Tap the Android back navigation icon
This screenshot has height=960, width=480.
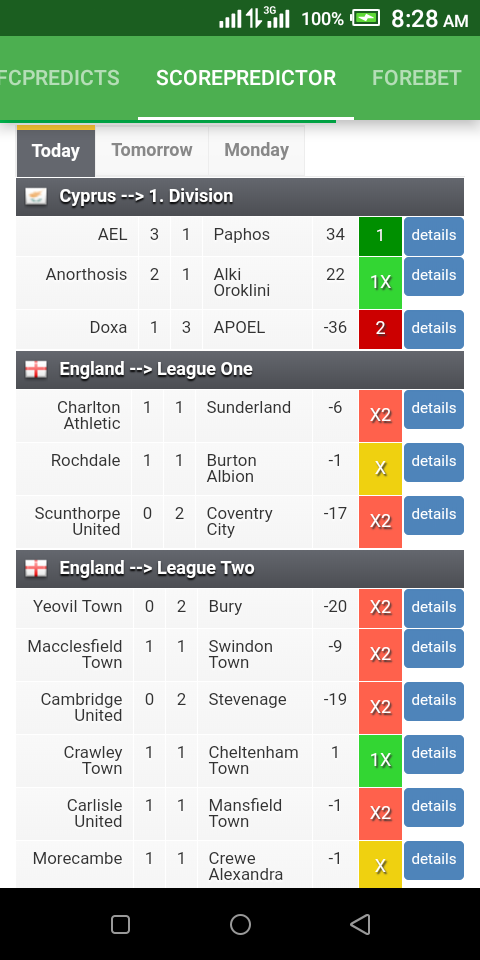tap(361, 924)
